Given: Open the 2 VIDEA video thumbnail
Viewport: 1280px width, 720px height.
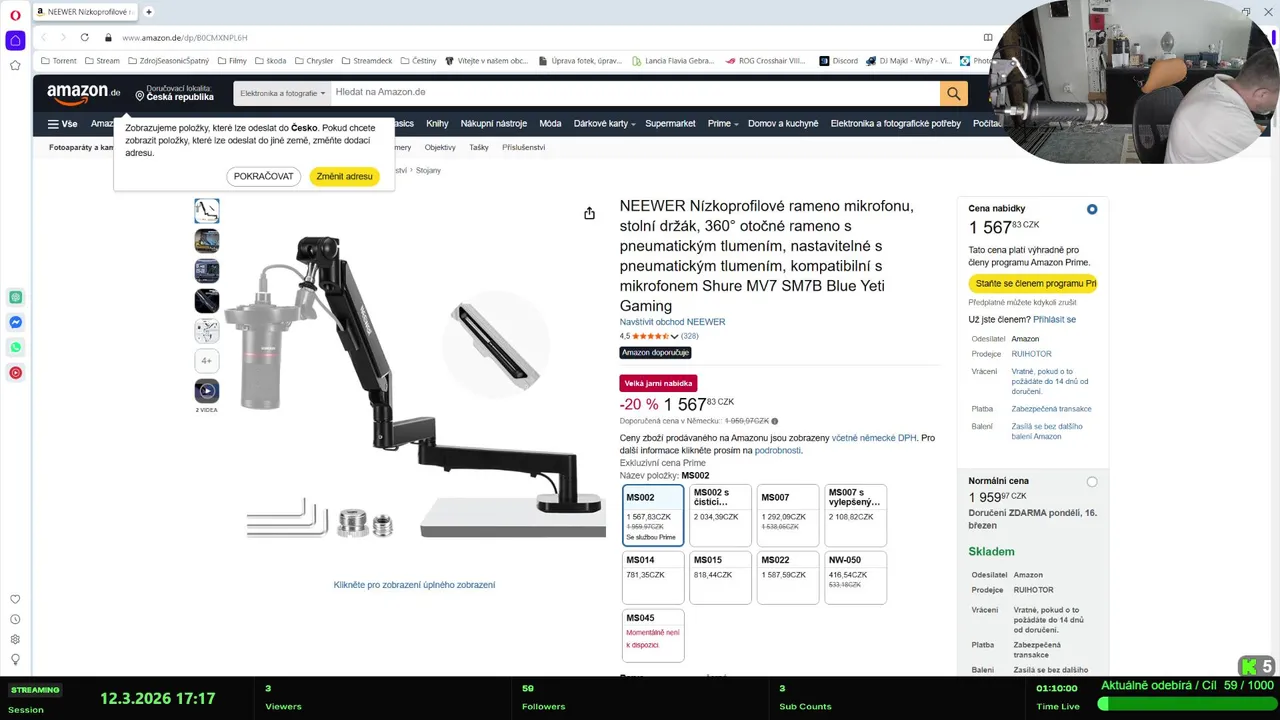Looking at the screenshot, I should pyautogui.click(x=206, y=391).
